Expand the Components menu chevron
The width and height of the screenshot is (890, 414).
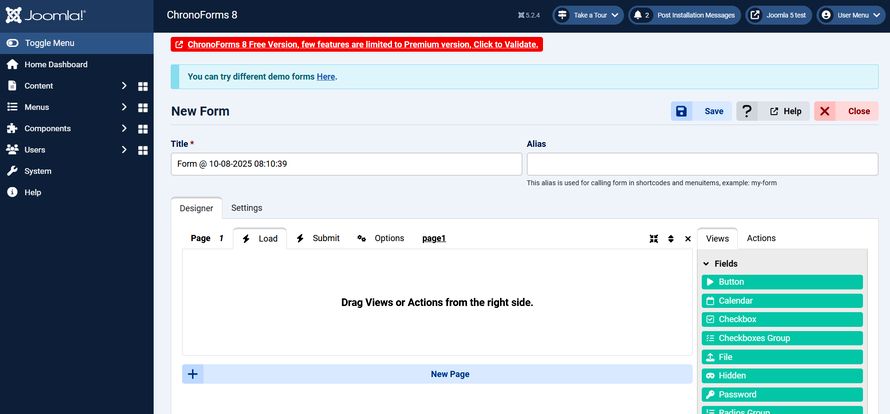pyautogui.click(x=124, y=128)
